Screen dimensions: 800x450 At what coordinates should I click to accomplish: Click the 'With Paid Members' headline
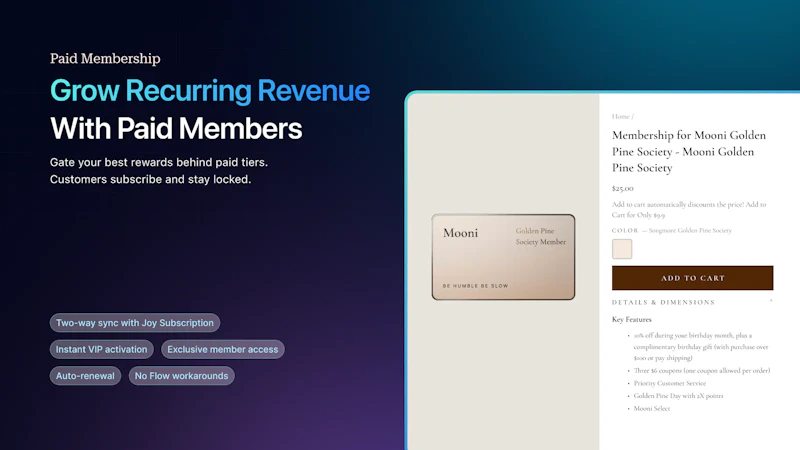(176, 129)
